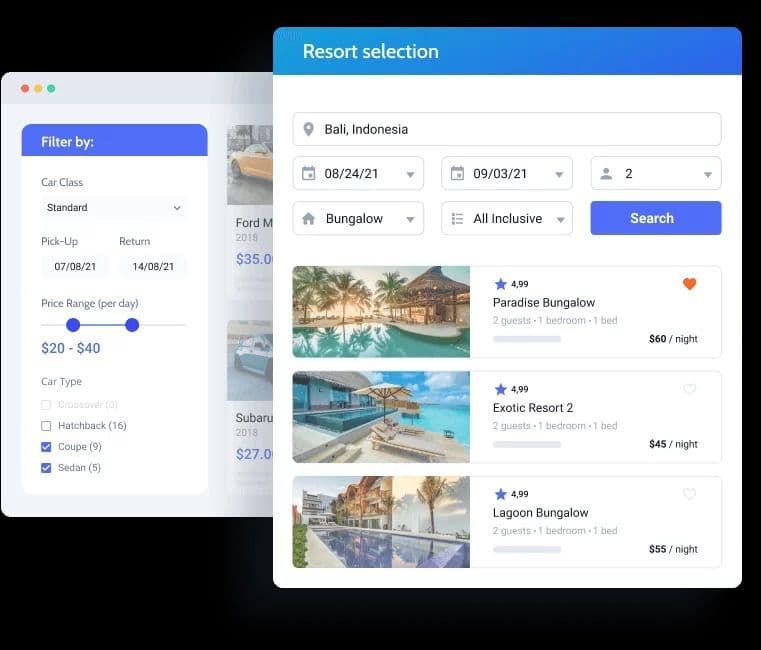The width and height of the screenshot is (761, 650).
Task: Open the Standard car class dropdown
Action: coord(114,208)
